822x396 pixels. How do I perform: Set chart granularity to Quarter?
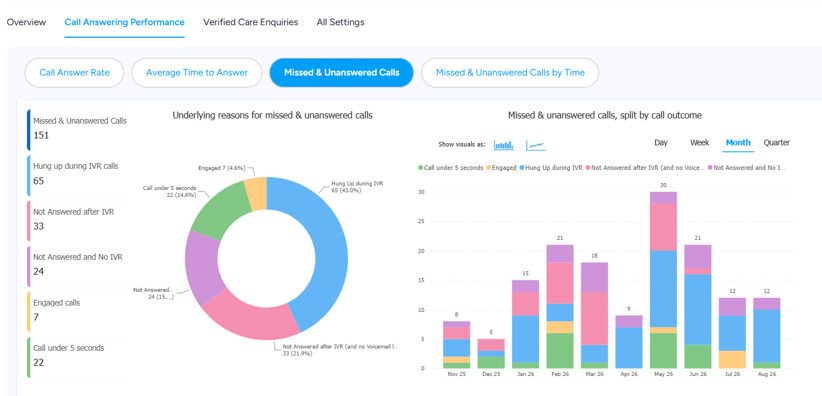point(776,143)
